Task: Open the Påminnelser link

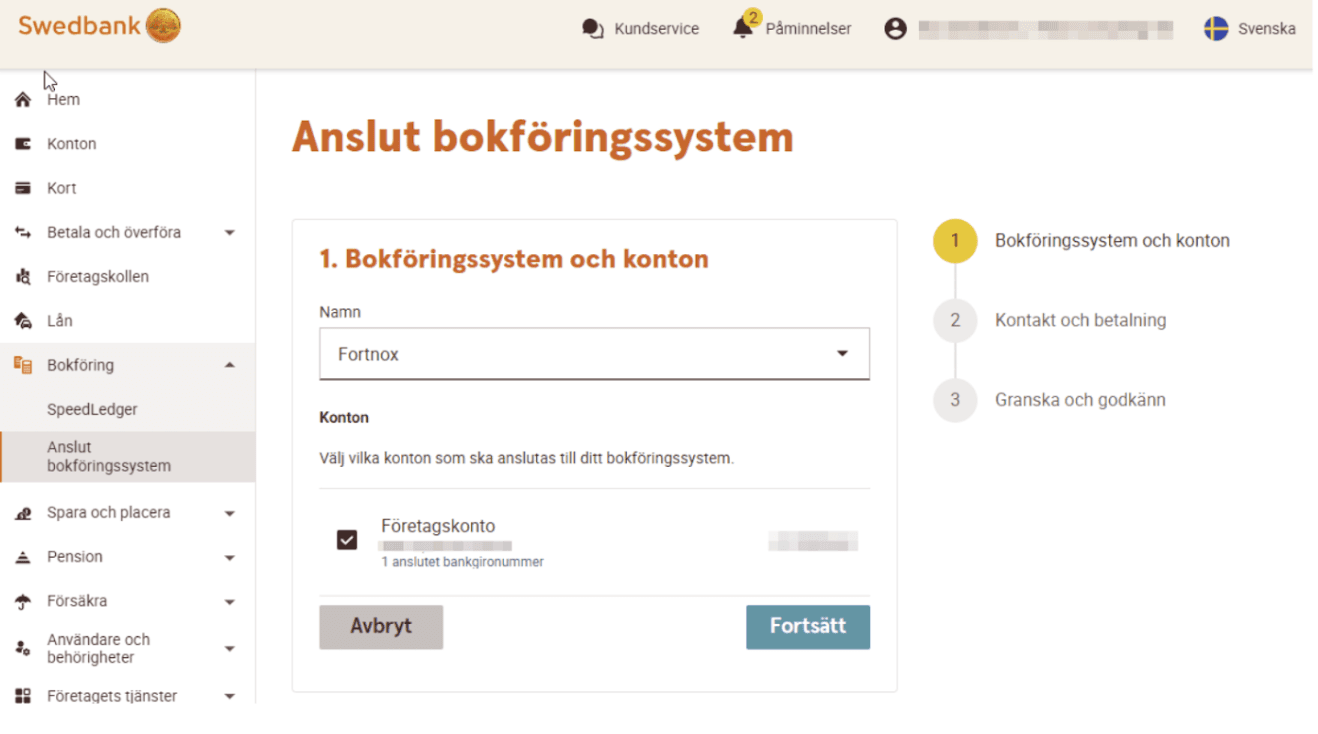Action: [x=808, y=29]
